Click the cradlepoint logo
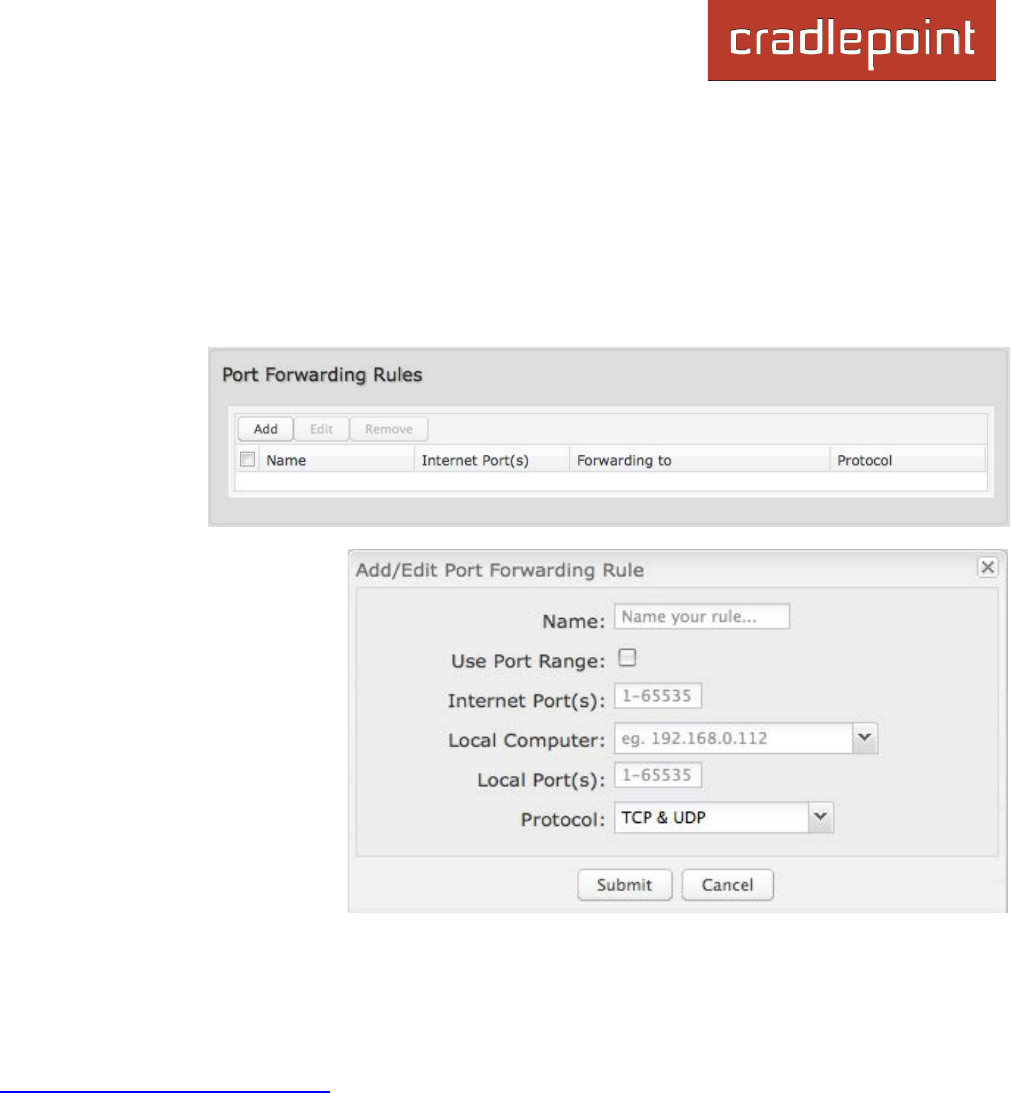 click(851, 40)
